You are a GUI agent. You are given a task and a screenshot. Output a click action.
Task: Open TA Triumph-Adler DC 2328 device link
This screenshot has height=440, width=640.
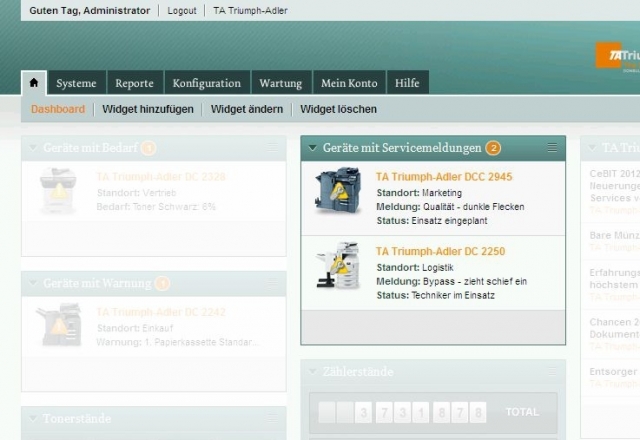161,177
